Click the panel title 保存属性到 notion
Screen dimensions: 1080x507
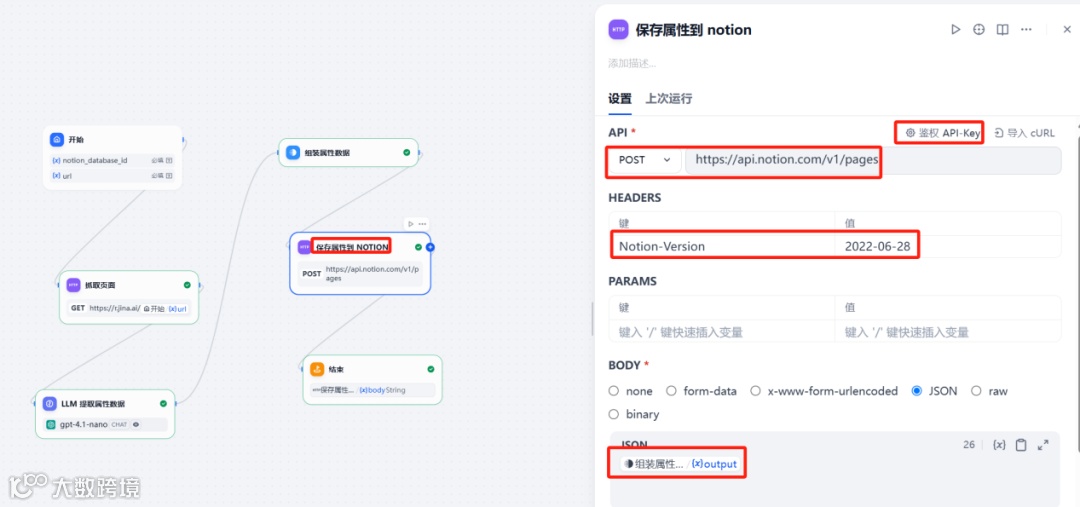tap(694, 30)
